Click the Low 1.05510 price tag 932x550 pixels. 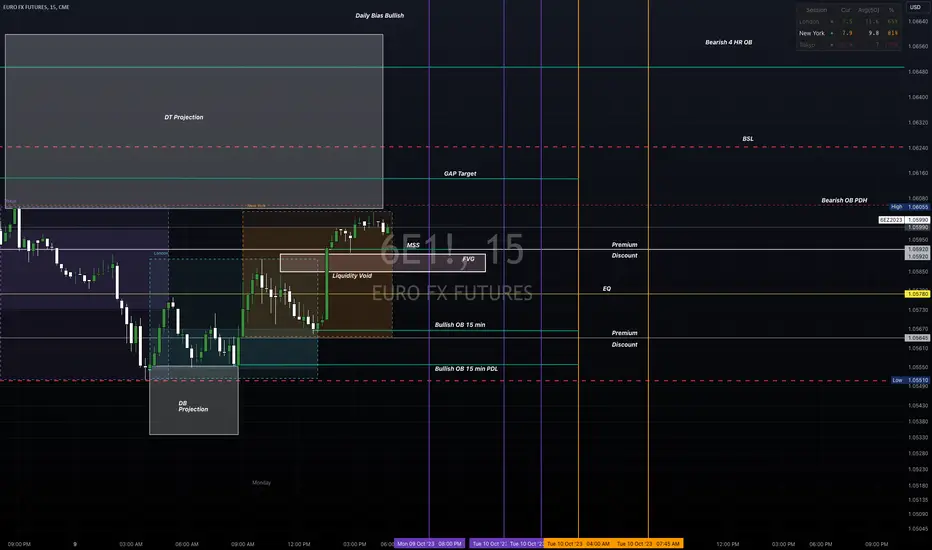point(910,380)
